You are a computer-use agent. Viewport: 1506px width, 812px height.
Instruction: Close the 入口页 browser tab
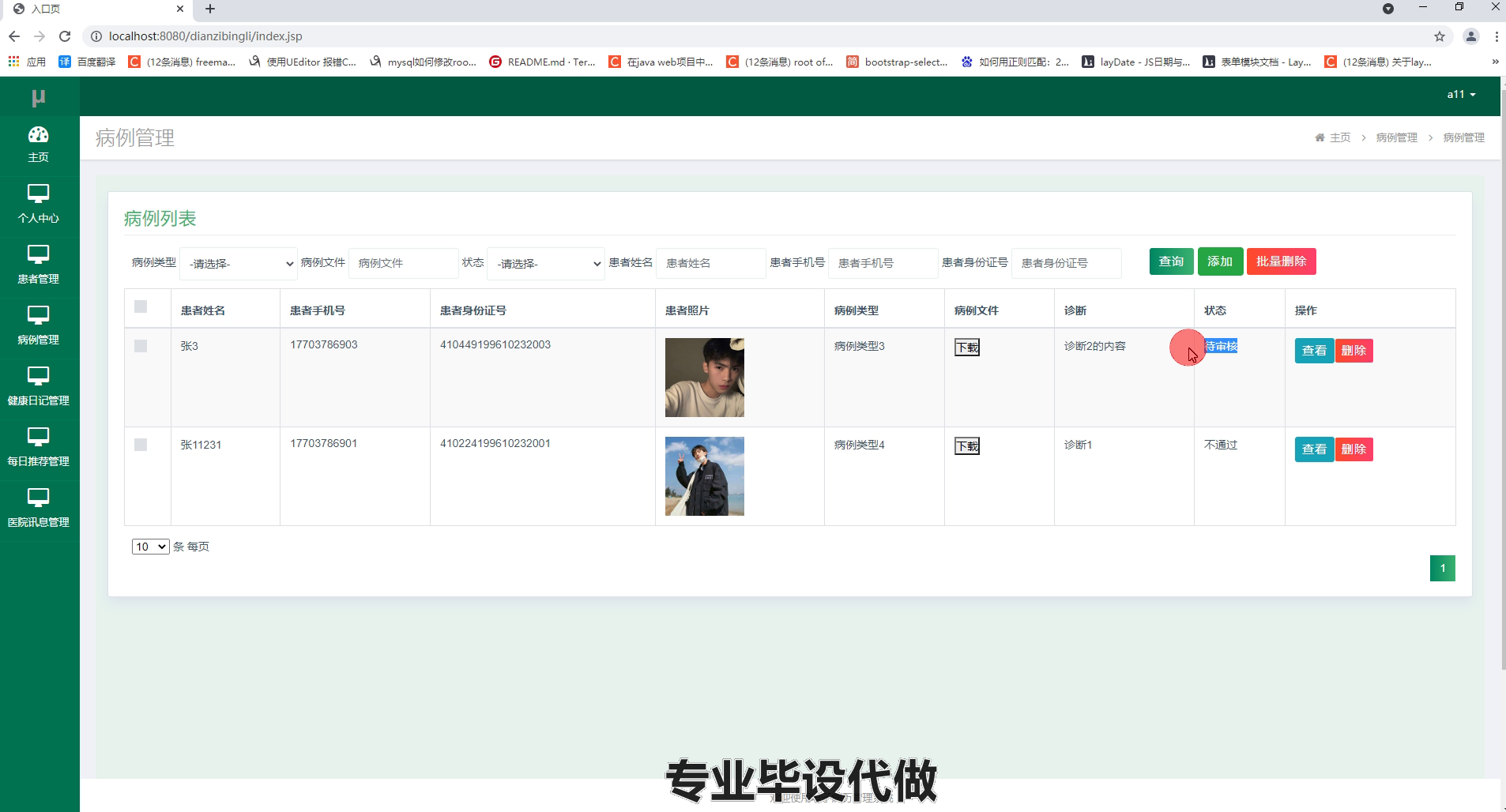180,9
